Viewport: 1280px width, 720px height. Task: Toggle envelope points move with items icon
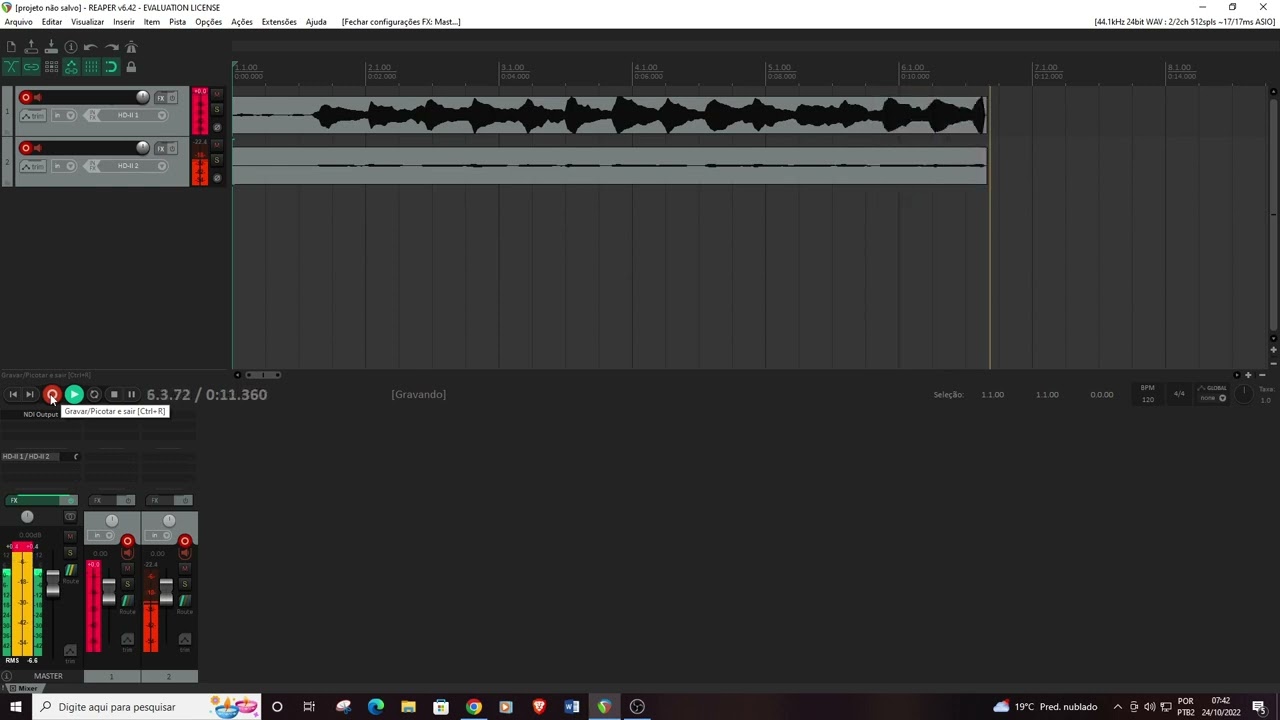point(71,67)
